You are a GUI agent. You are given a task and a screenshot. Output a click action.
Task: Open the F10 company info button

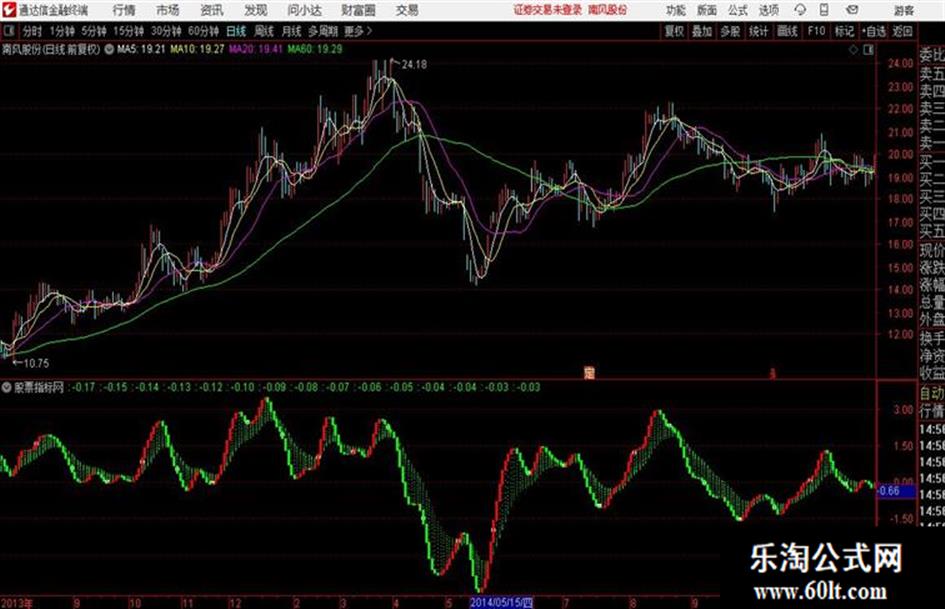(816, 31)
